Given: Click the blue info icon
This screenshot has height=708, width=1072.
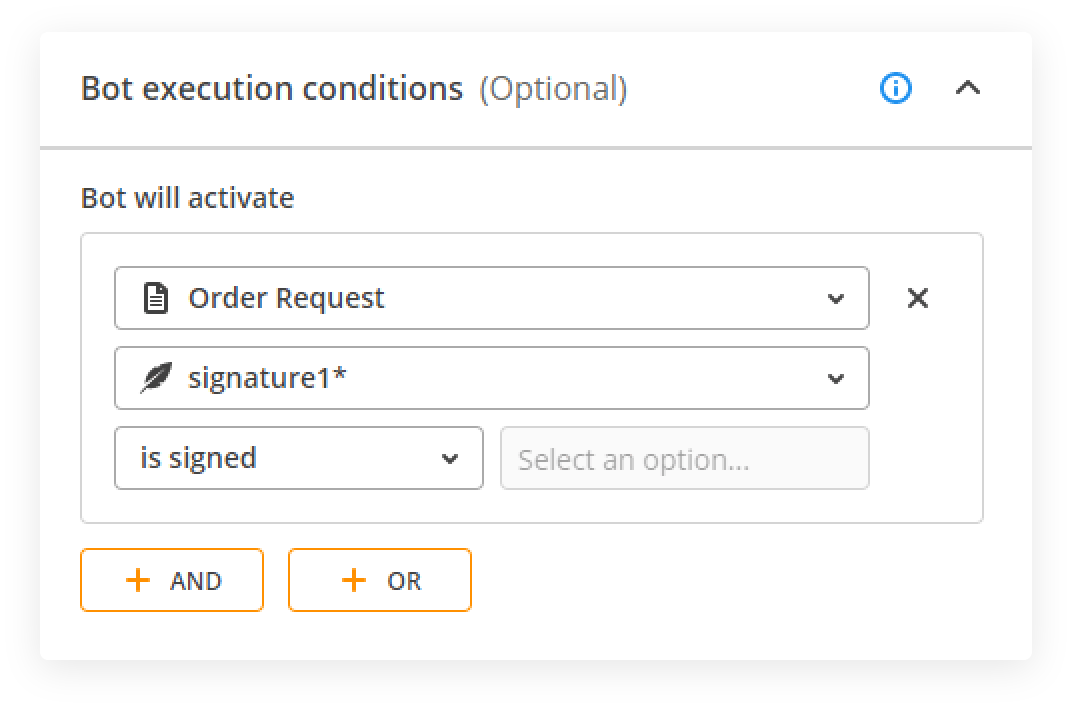Looking at the screenshot, I should point(895,89).
